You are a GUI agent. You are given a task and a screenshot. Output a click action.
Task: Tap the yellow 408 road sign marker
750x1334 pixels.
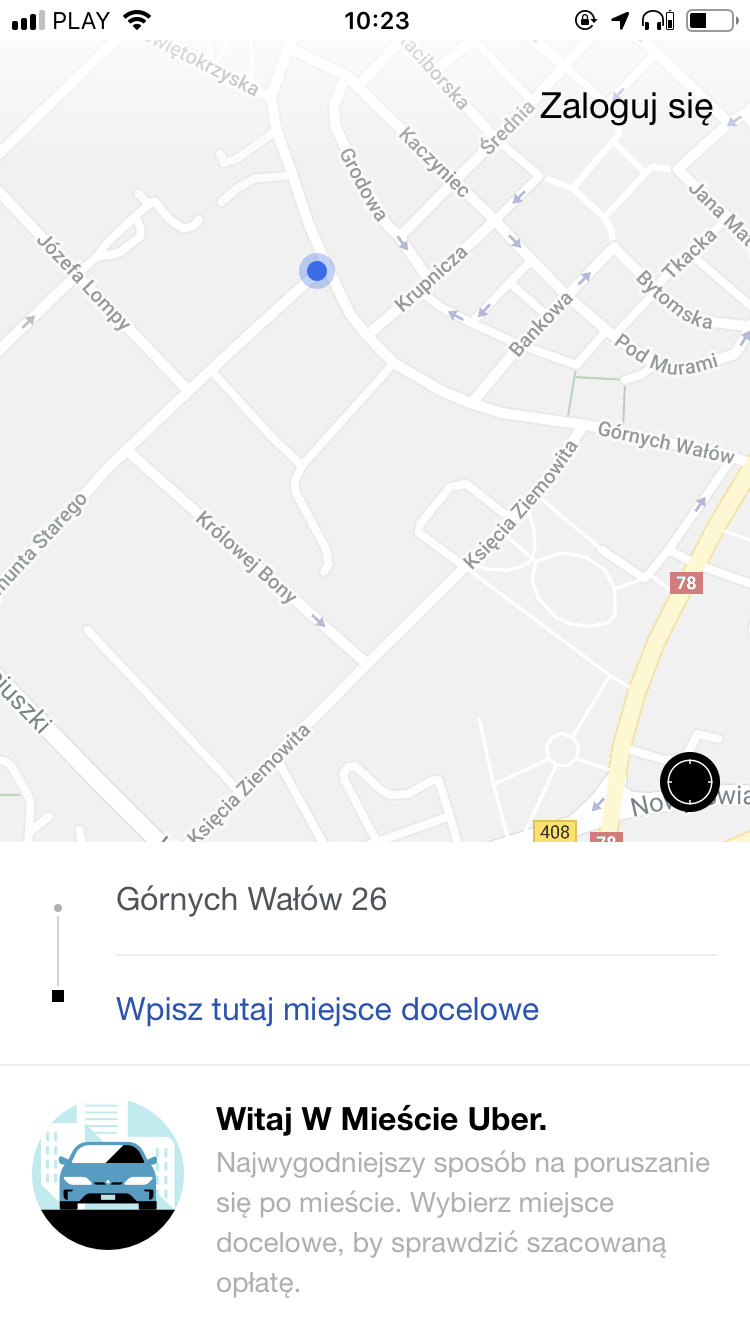tap(554, 831)
